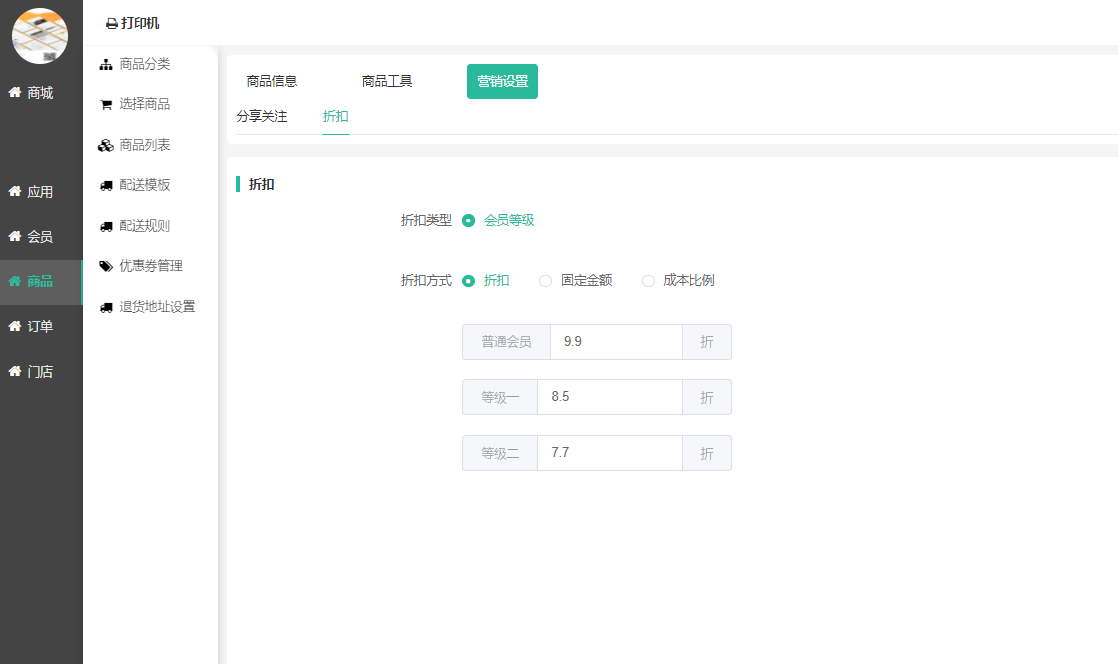
Task: Click the 折扣 section heading
Action: pos(262,184)
